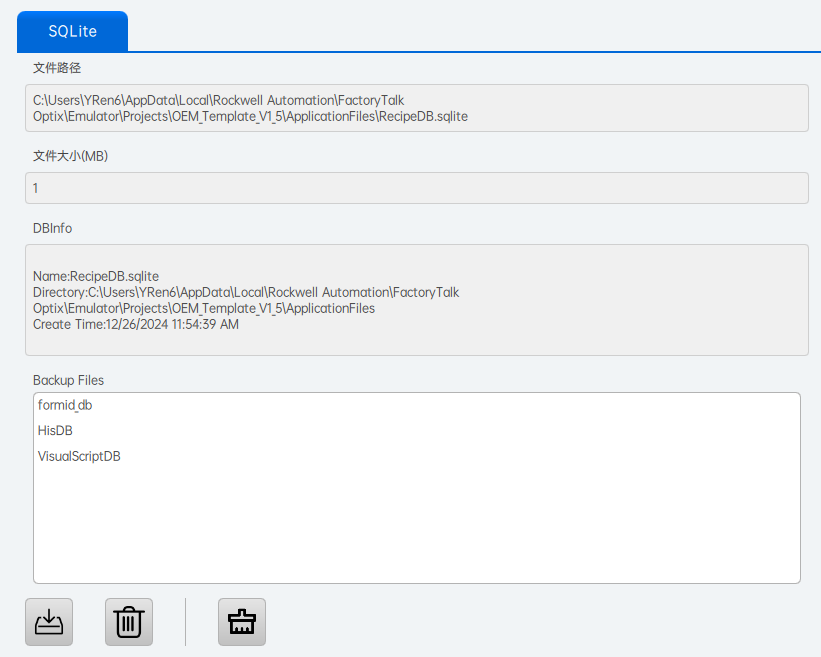Viewport: 821px width, 657px height.
Task: Click the file size field showing 1
Action: point(416,188)
